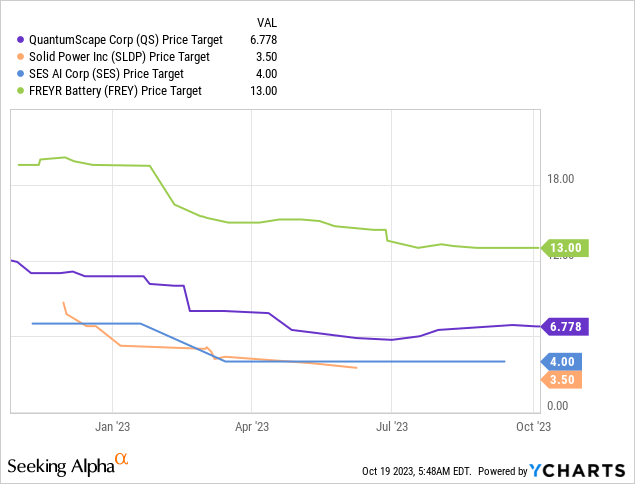
Task: Click the green 13.00 value flag
Action: pyautogui.click(x=567, y=248)
